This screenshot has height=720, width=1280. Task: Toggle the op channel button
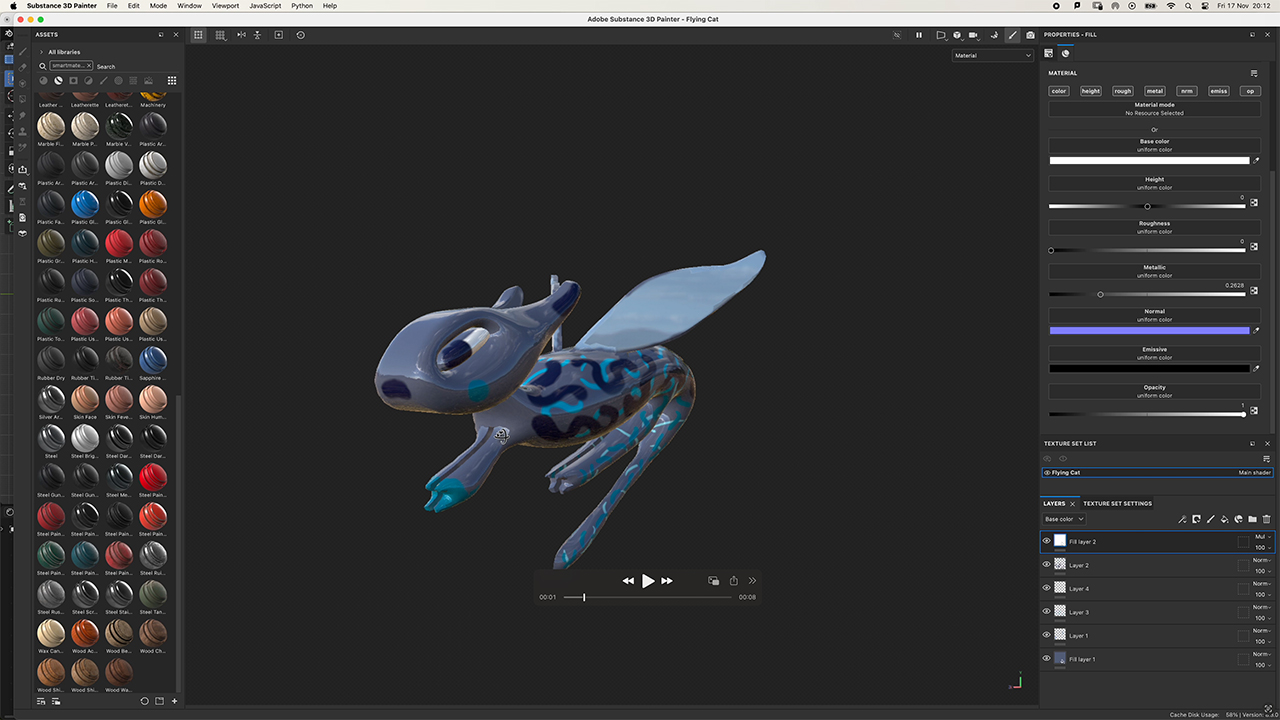tap(1250, 91)
